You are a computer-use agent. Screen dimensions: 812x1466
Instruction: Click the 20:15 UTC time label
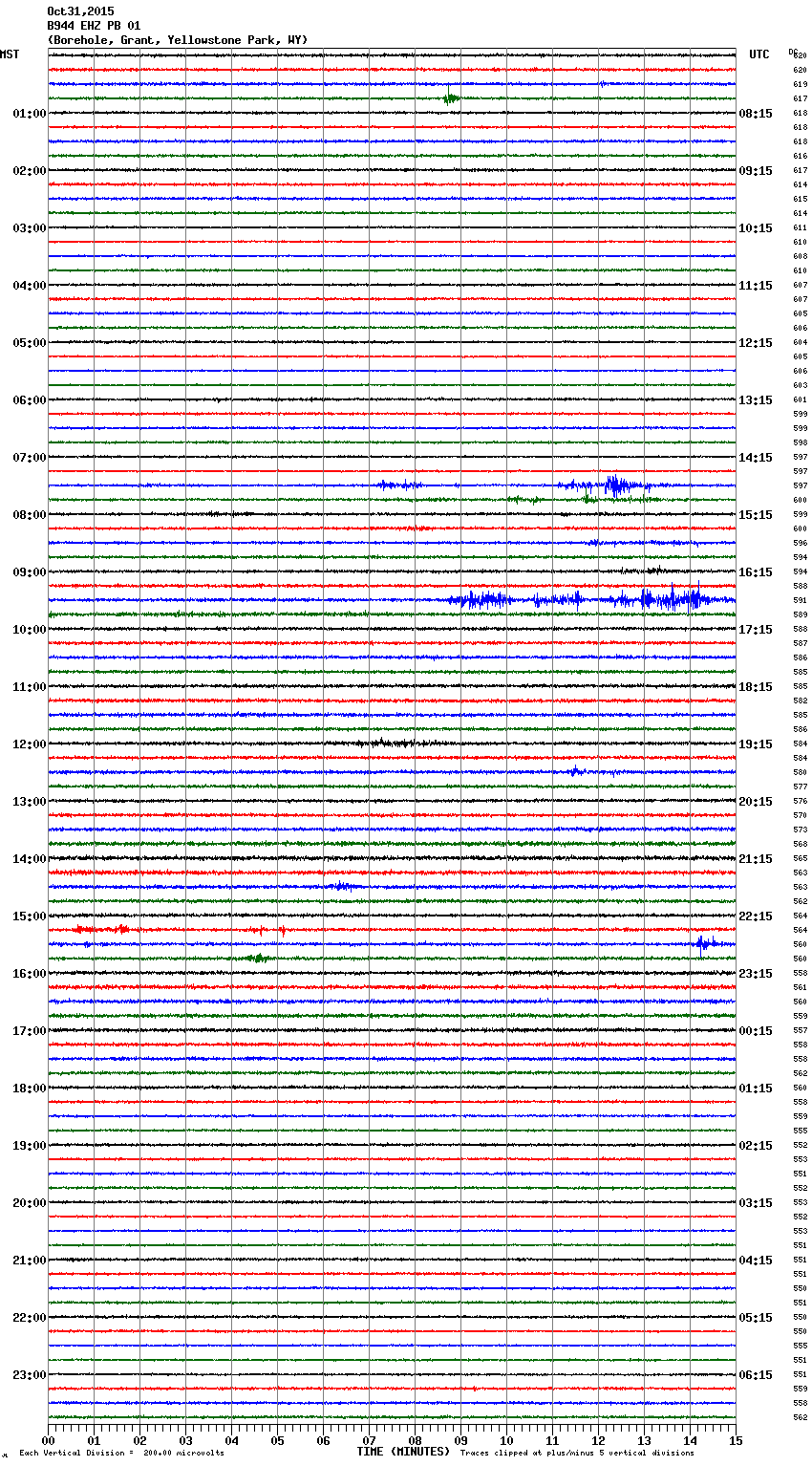[756, 802]
